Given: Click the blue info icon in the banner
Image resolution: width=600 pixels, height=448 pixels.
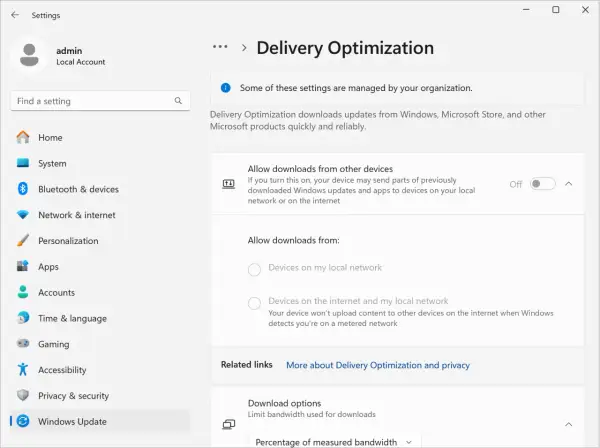Looking at the screenshot, I should [226, 88].
